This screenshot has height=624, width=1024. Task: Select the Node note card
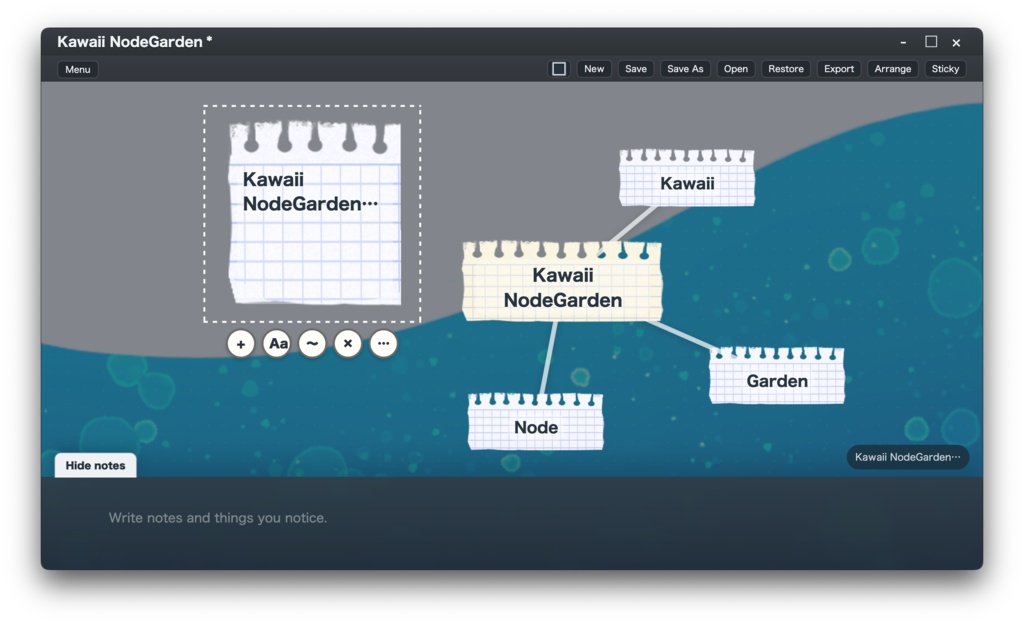pyautogui.click(x=536, y=422)
